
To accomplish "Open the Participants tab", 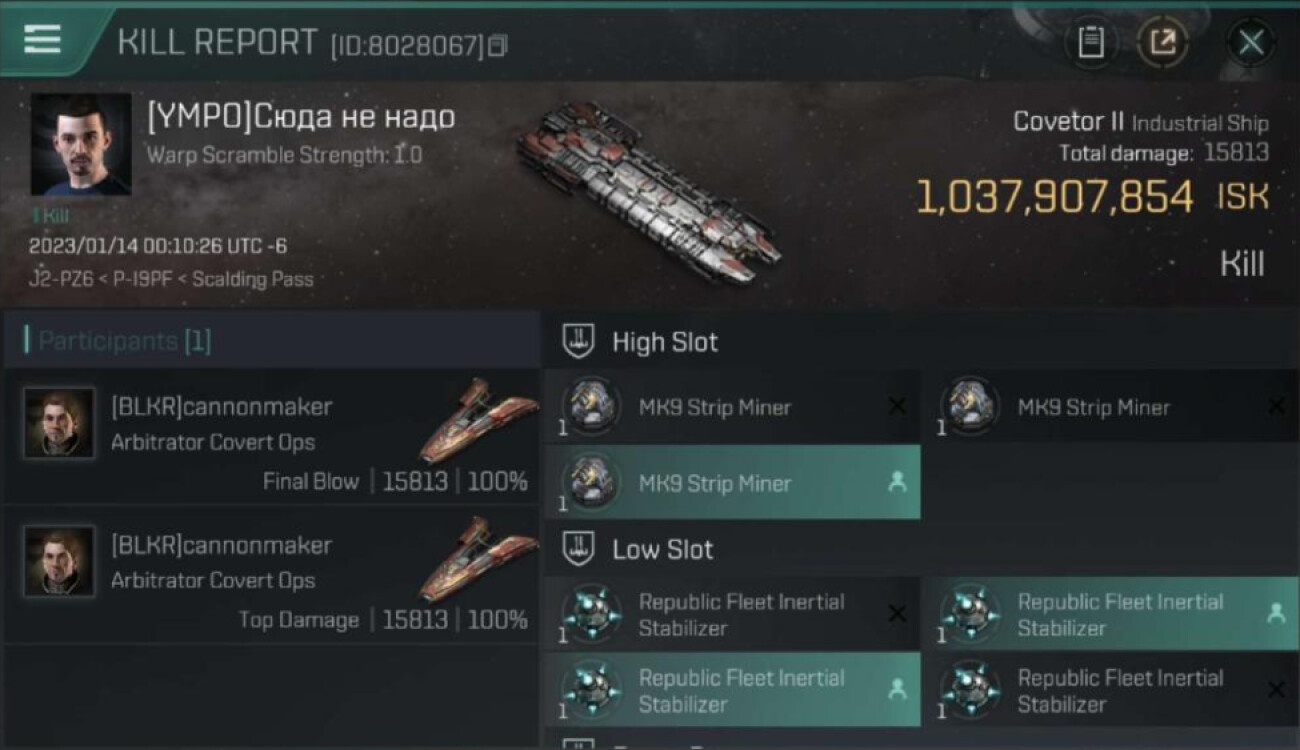I will point(118,341).
